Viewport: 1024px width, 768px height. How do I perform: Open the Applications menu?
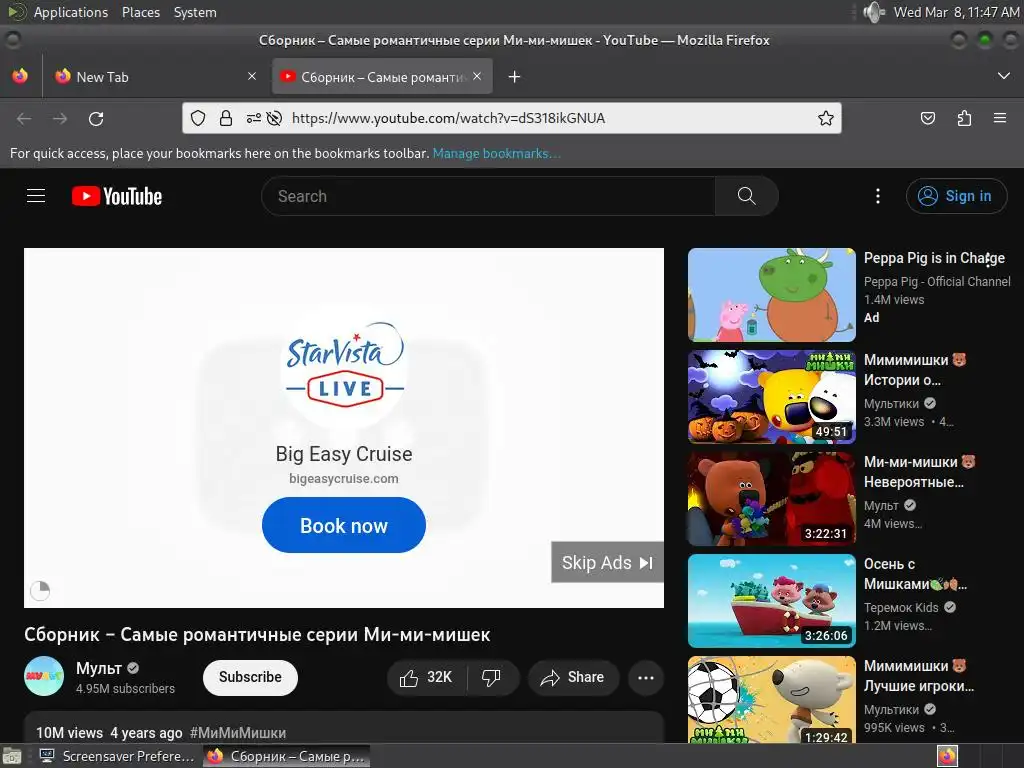[71, 12]
